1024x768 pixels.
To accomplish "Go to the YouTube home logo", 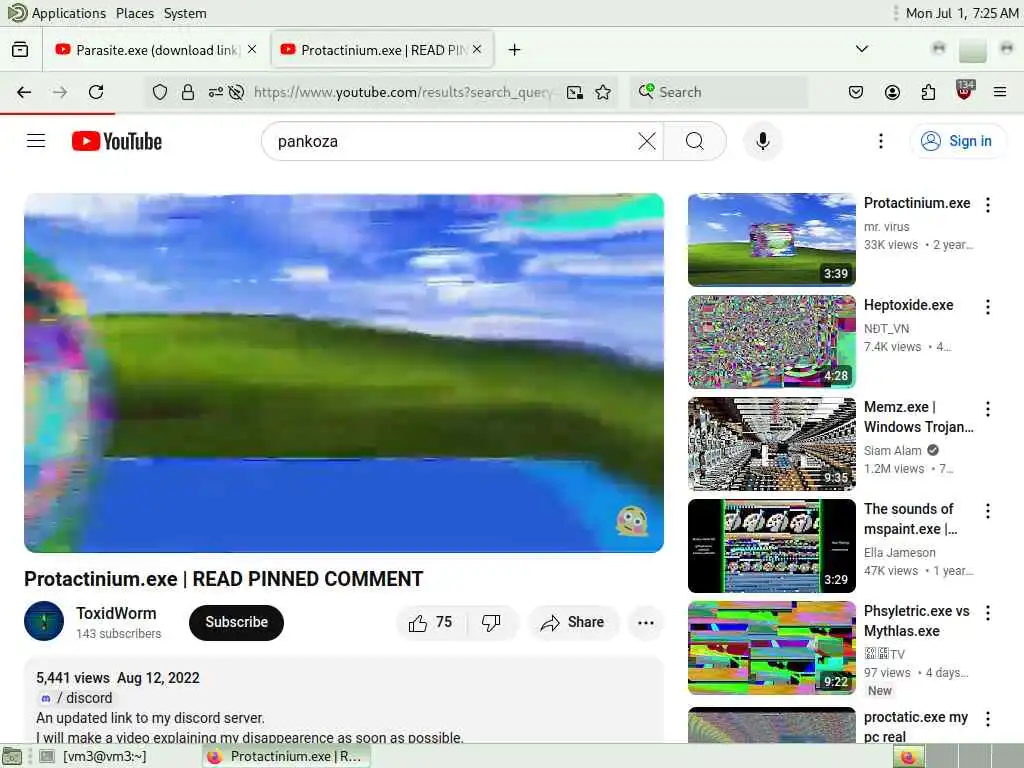I will pos(117,141).
